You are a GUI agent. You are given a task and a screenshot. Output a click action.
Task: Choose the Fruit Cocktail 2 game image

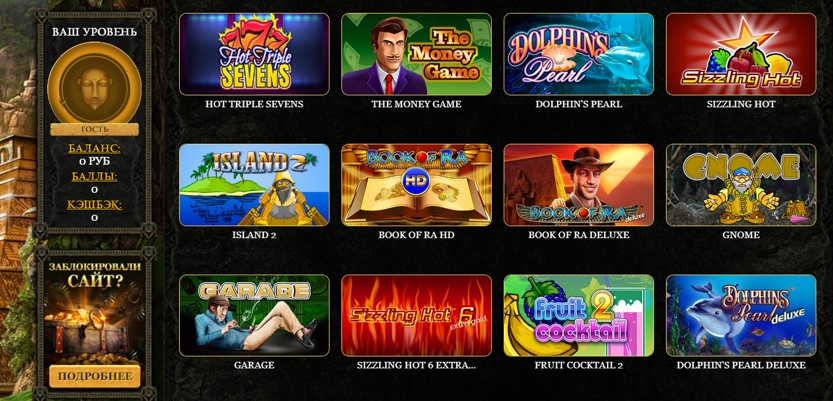pyautogui.click(x=579, y=315)
